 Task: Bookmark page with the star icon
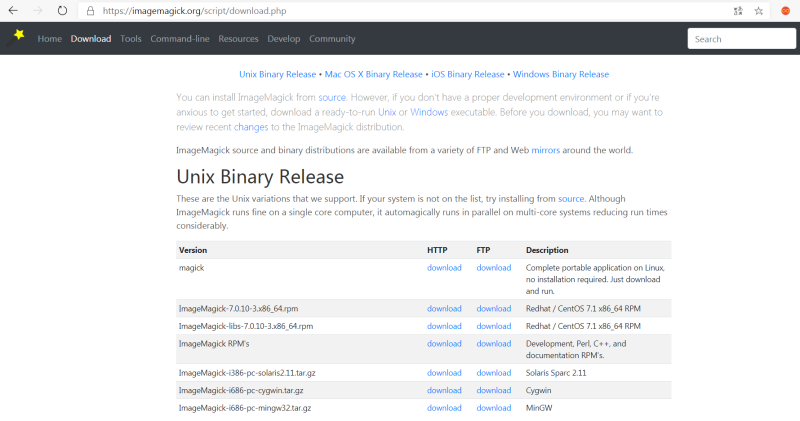tap(759, 11)
